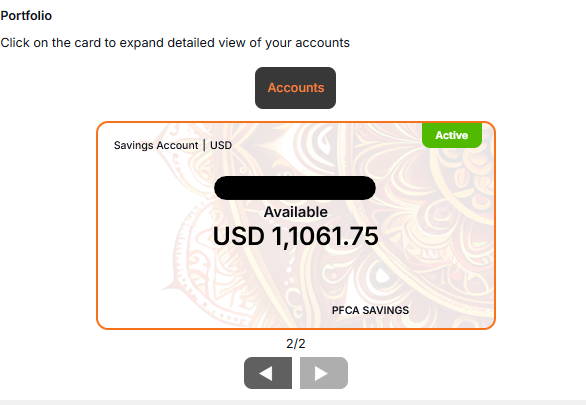The width and height of the screenshot is (586, 405).
Task: Click the Portfolio heading
Action: pos(26,16)
